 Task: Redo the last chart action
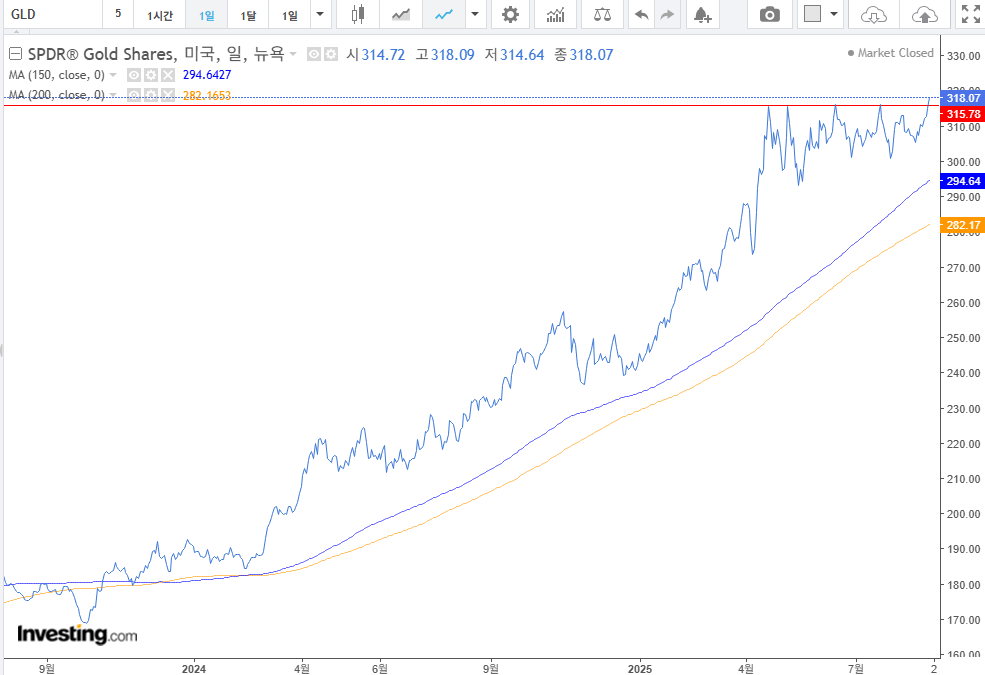point(667,14)
